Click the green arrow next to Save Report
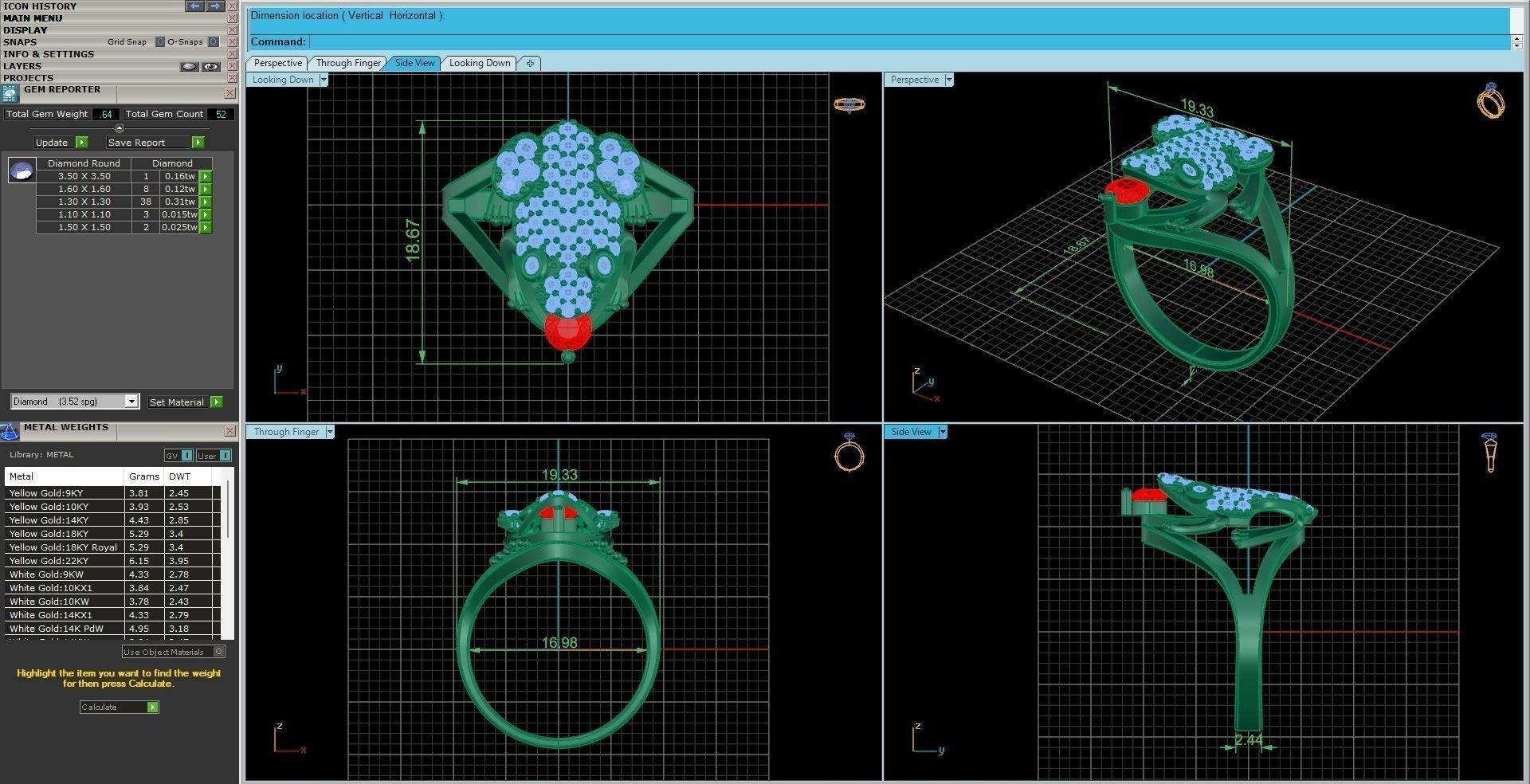 click(x=198, y=143)
